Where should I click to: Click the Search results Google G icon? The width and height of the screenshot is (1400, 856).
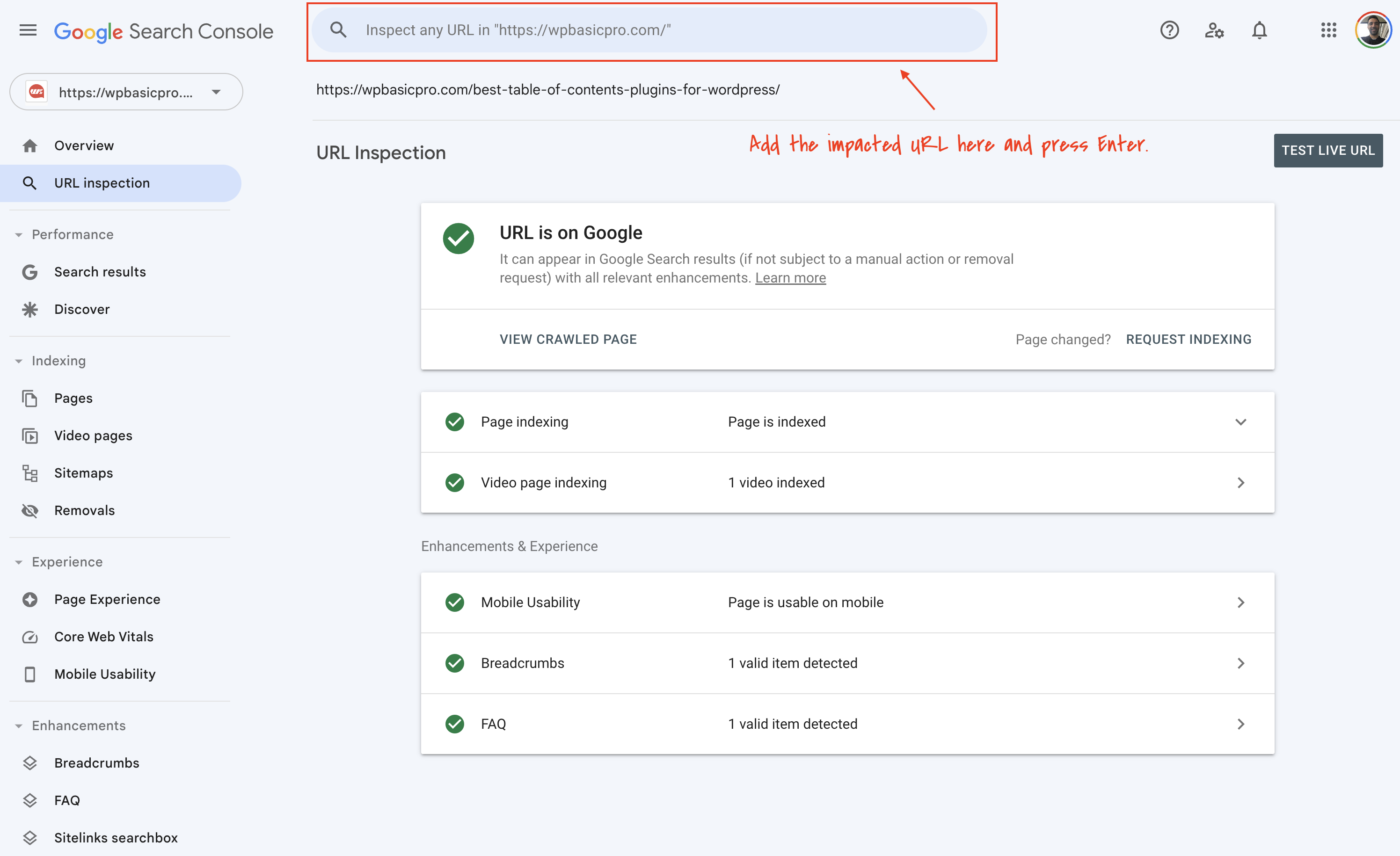[29, 272]
